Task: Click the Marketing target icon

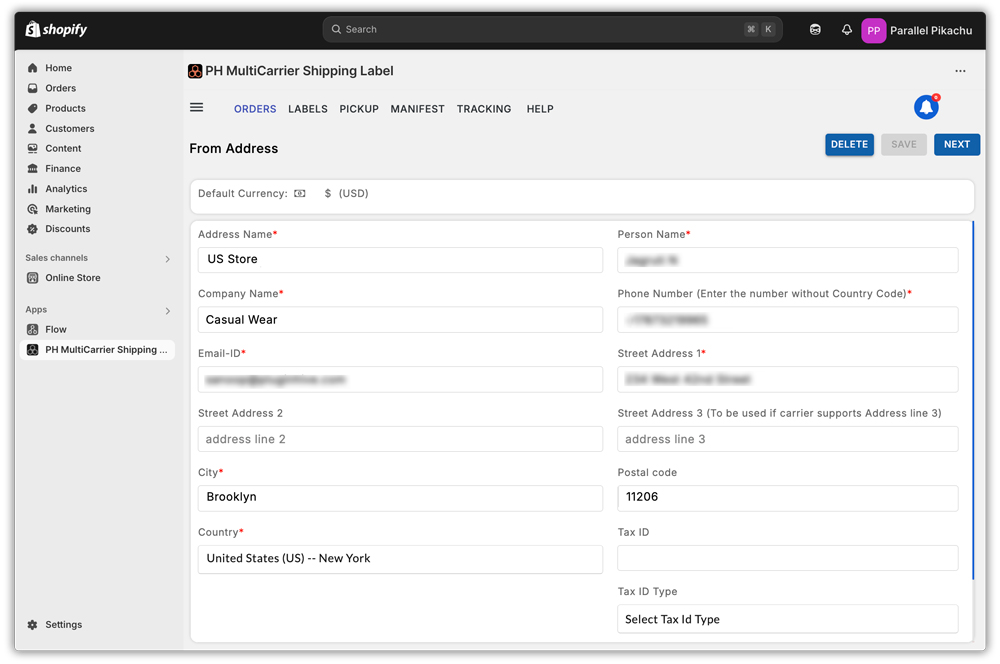Action: pos(33,209)
